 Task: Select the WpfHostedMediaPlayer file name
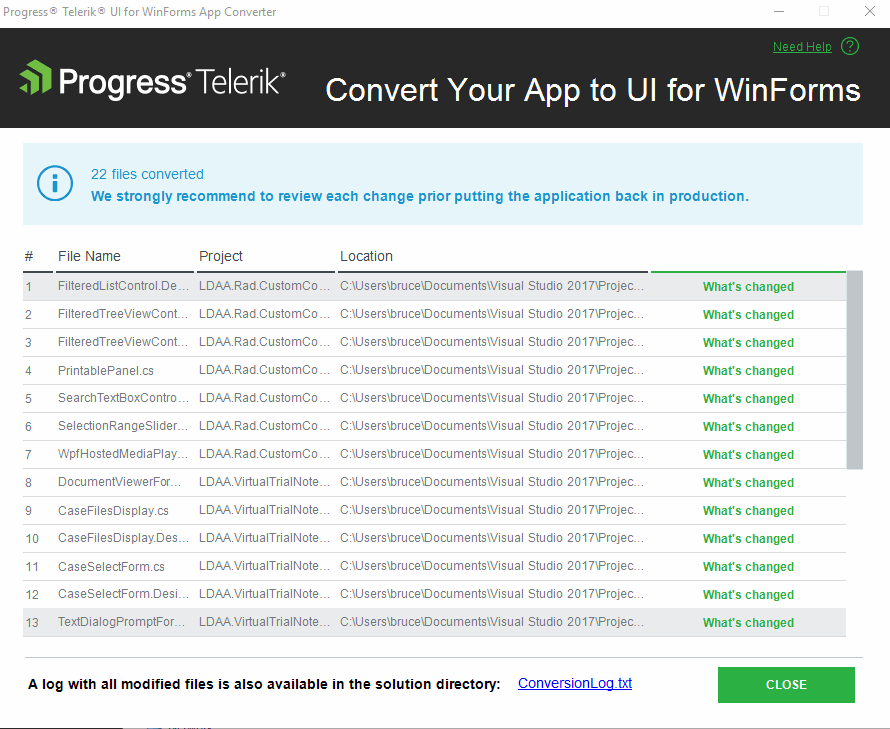pos(123,455)
